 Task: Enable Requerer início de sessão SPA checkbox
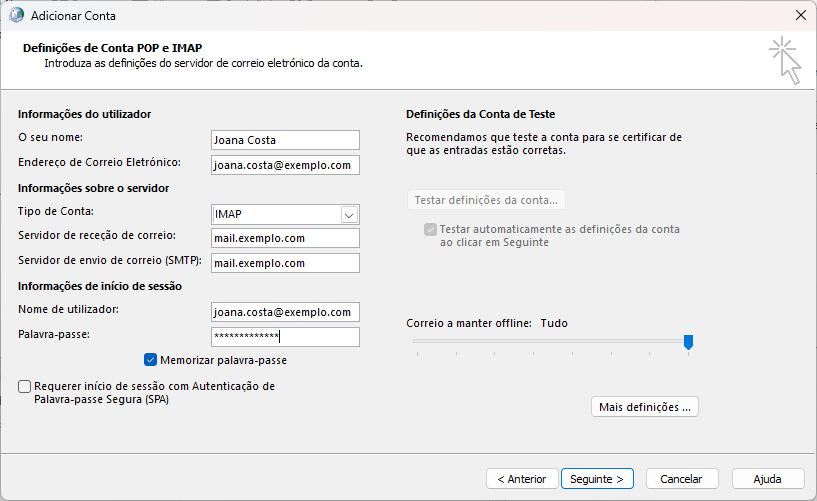point(24,386)
